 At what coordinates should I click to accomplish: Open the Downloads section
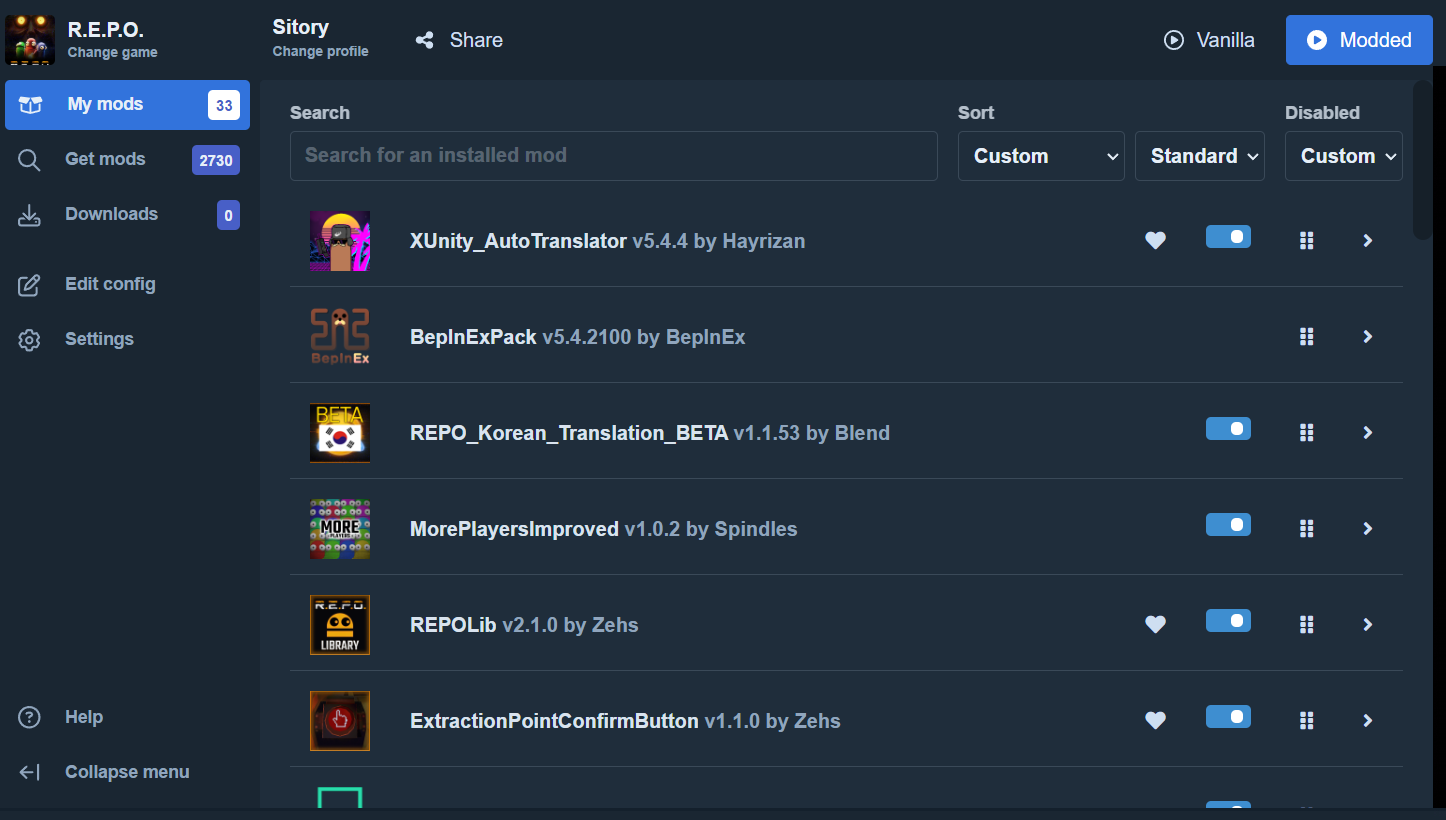127,215
